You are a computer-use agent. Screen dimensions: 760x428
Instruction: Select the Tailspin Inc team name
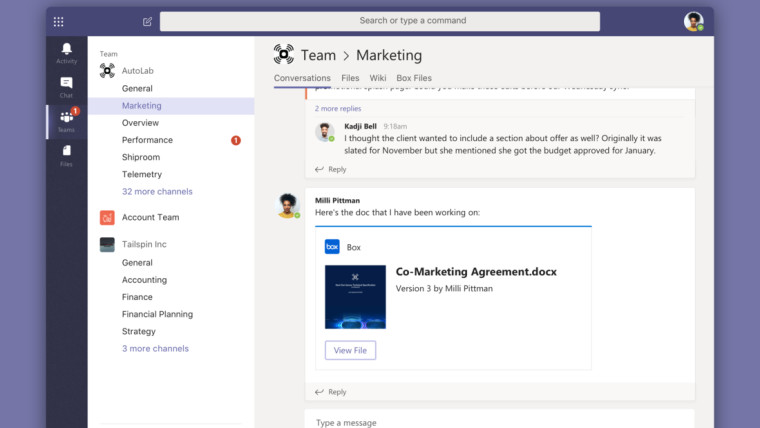tap(144, 244)
